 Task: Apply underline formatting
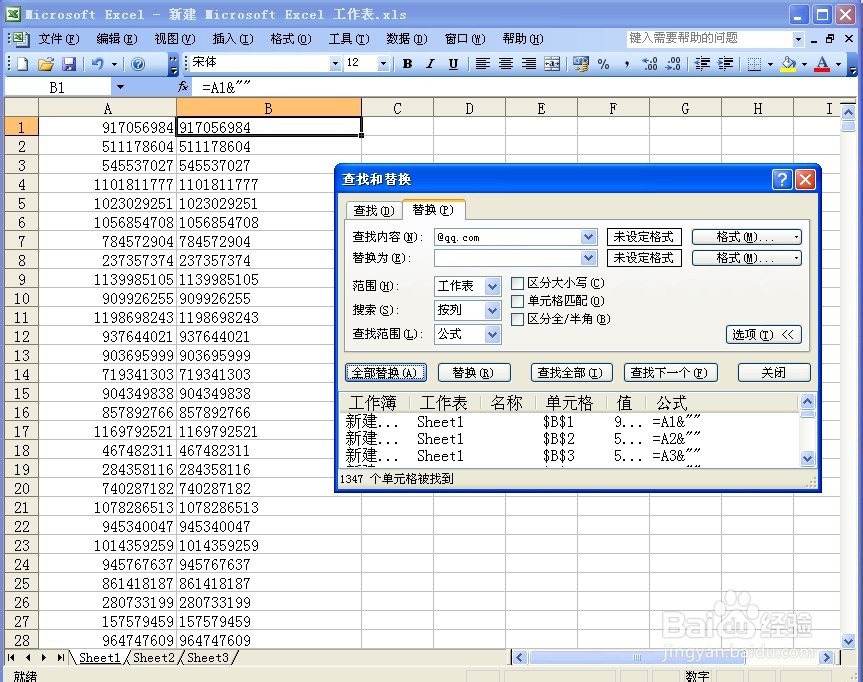point(453,63)
